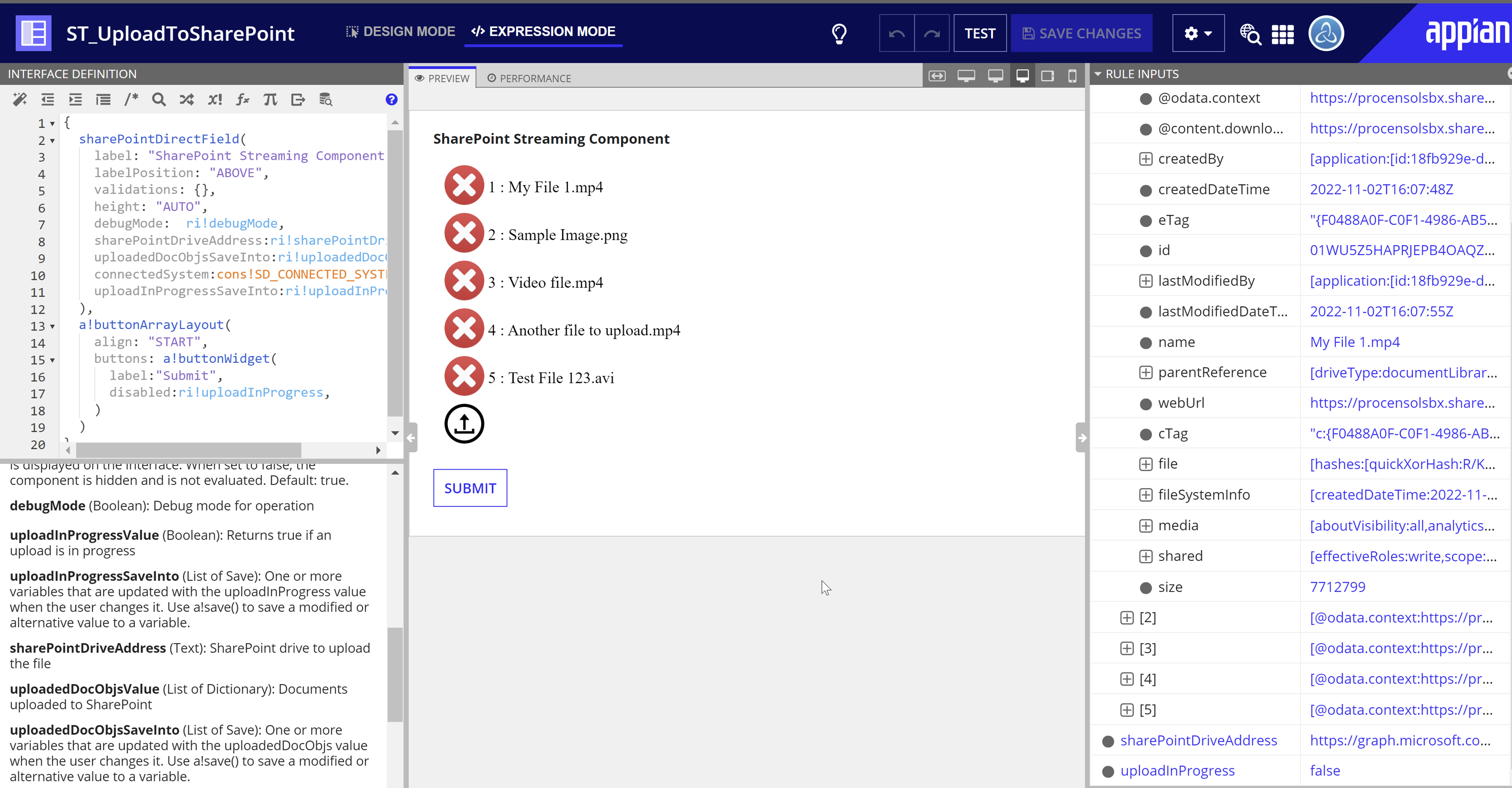Viewport: 1512px width, 788px height.
Task: Open the PERFORMANCE tab
Action: click(x=529, y=78)
